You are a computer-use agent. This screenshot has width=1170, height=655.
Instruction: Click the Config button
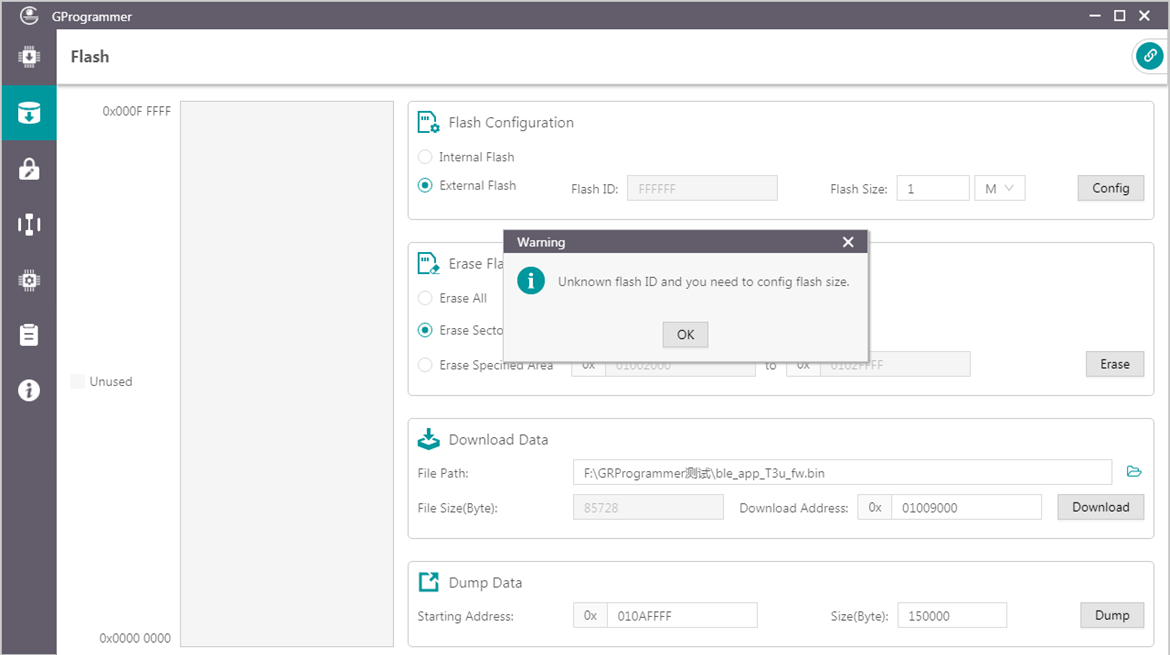(x=1110, y=188)
